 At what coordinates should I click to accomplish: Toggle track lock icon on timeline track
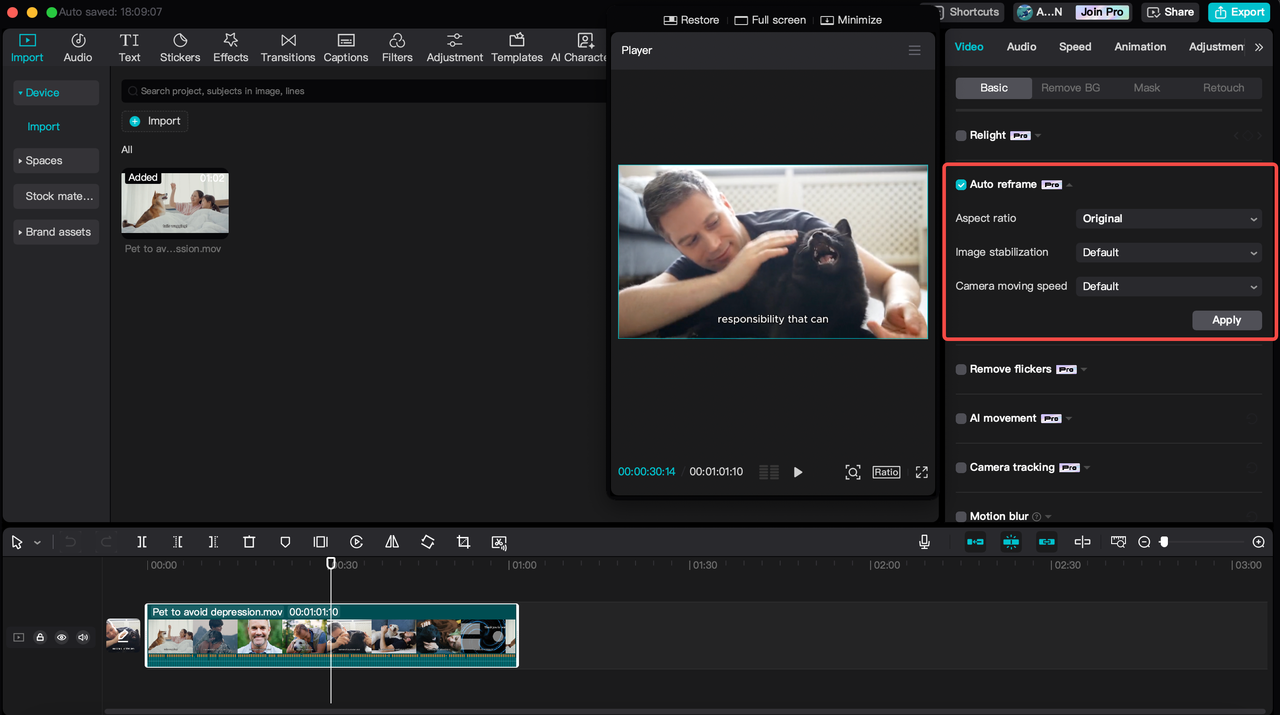(40, 637)
